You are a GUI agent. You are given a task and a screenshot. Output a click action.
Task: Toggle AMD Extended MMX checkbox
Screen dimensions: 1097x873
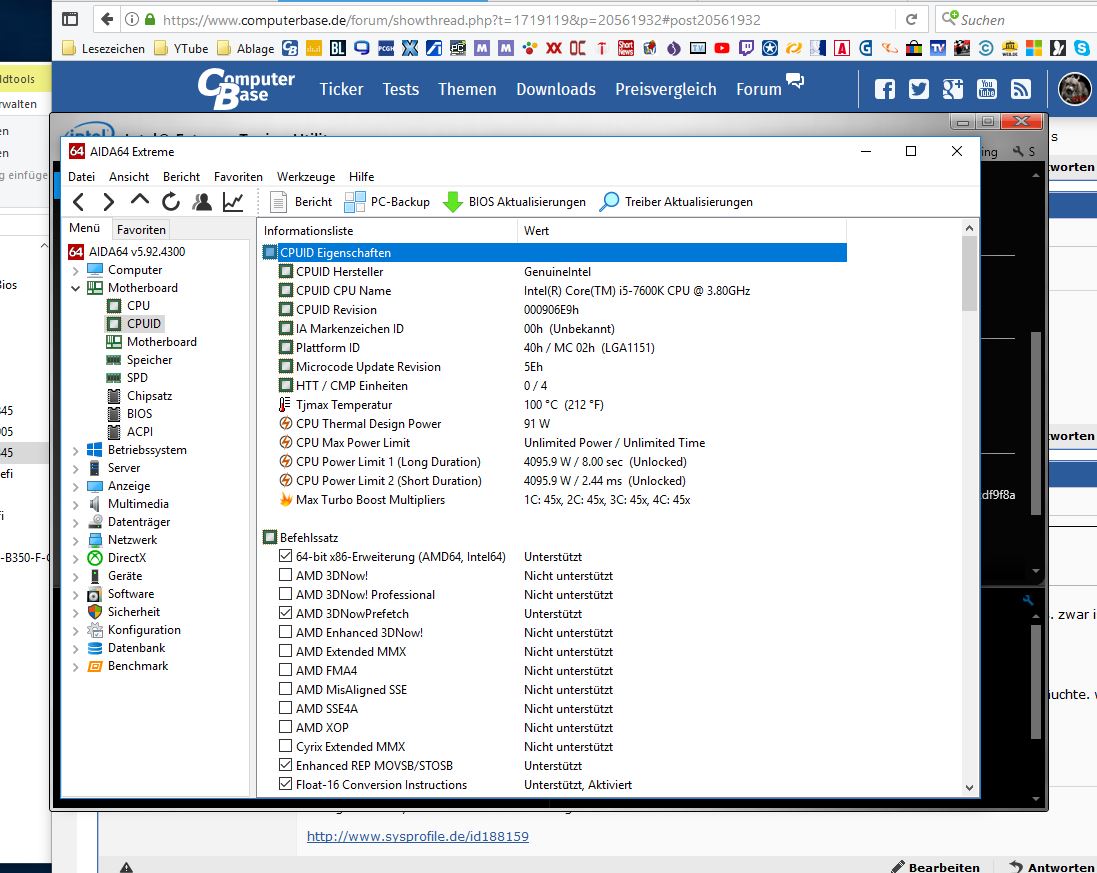click(285, 651)
